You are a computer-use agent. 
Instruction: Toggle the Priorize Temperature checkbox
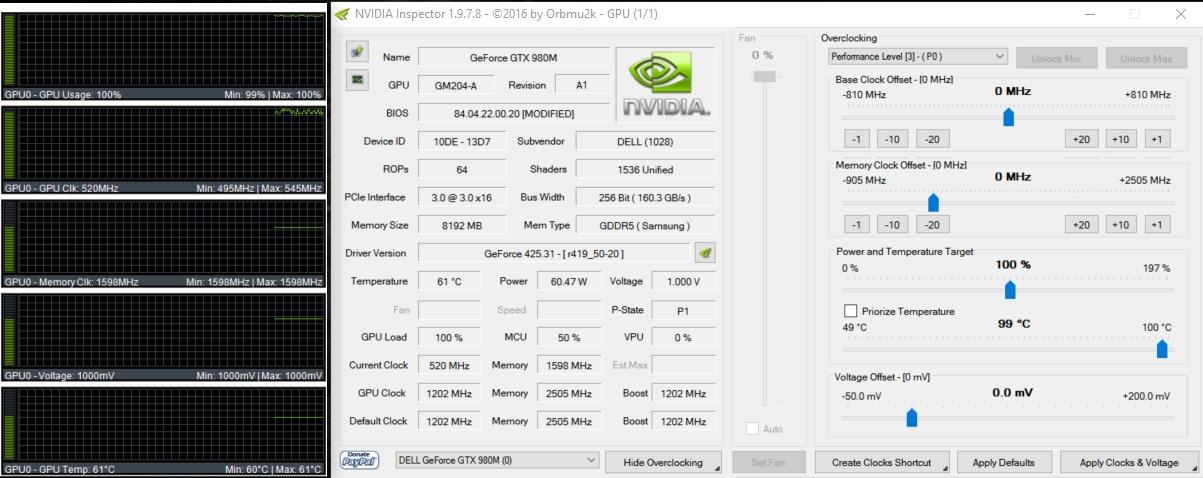pos(851,311)
